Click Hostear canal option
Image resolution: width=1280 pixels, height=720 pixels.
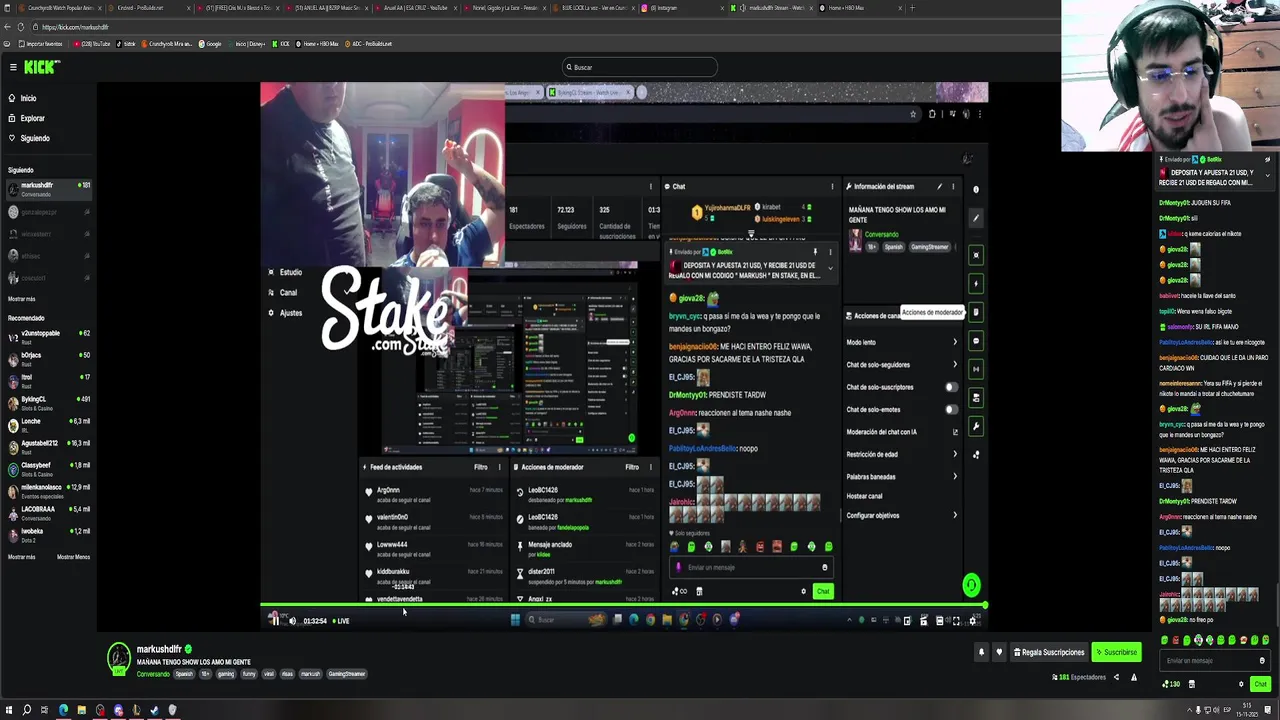[x=864, y=496]
